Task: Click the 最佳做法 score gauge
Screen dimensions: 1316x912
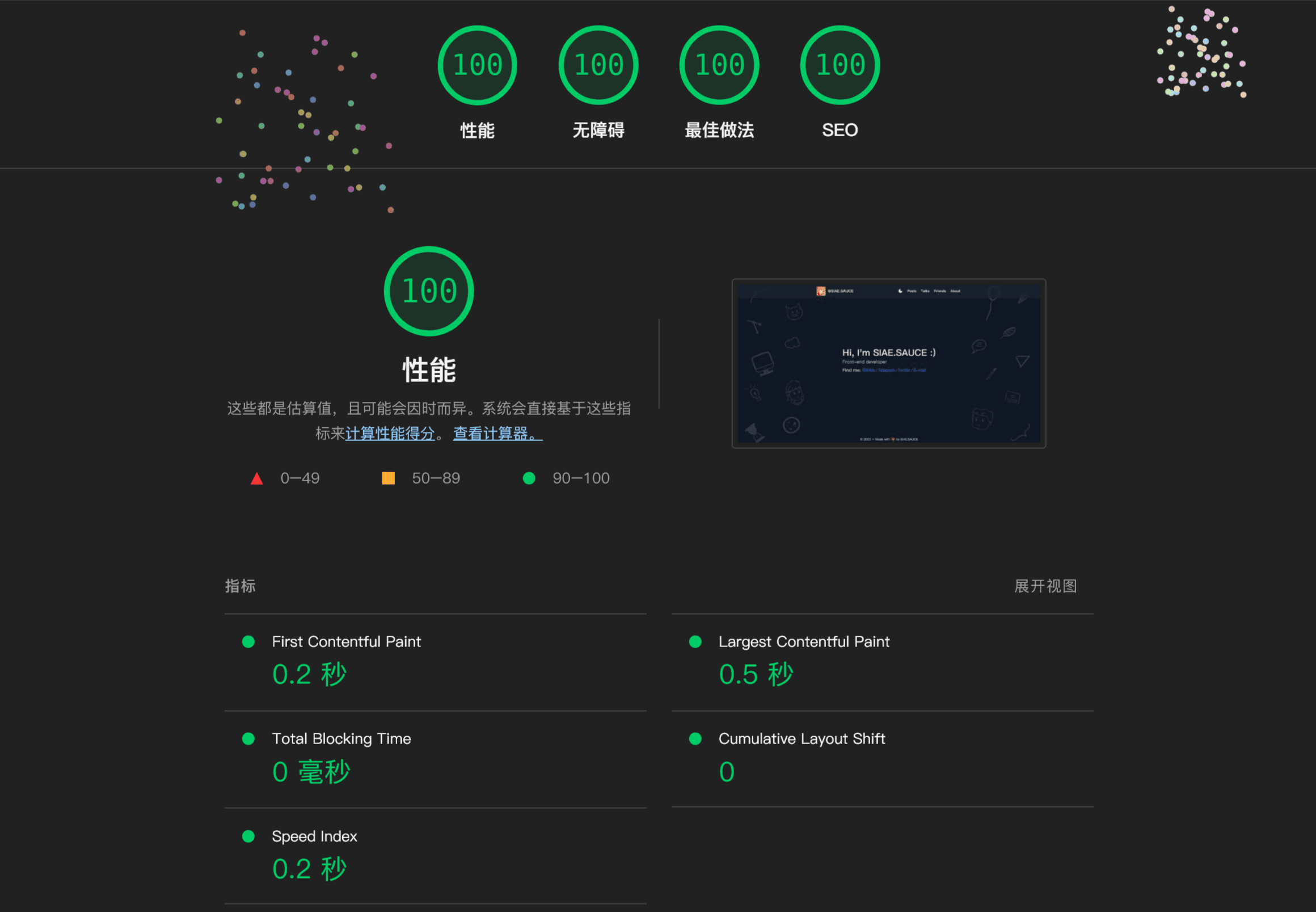Action: [719, 65]
